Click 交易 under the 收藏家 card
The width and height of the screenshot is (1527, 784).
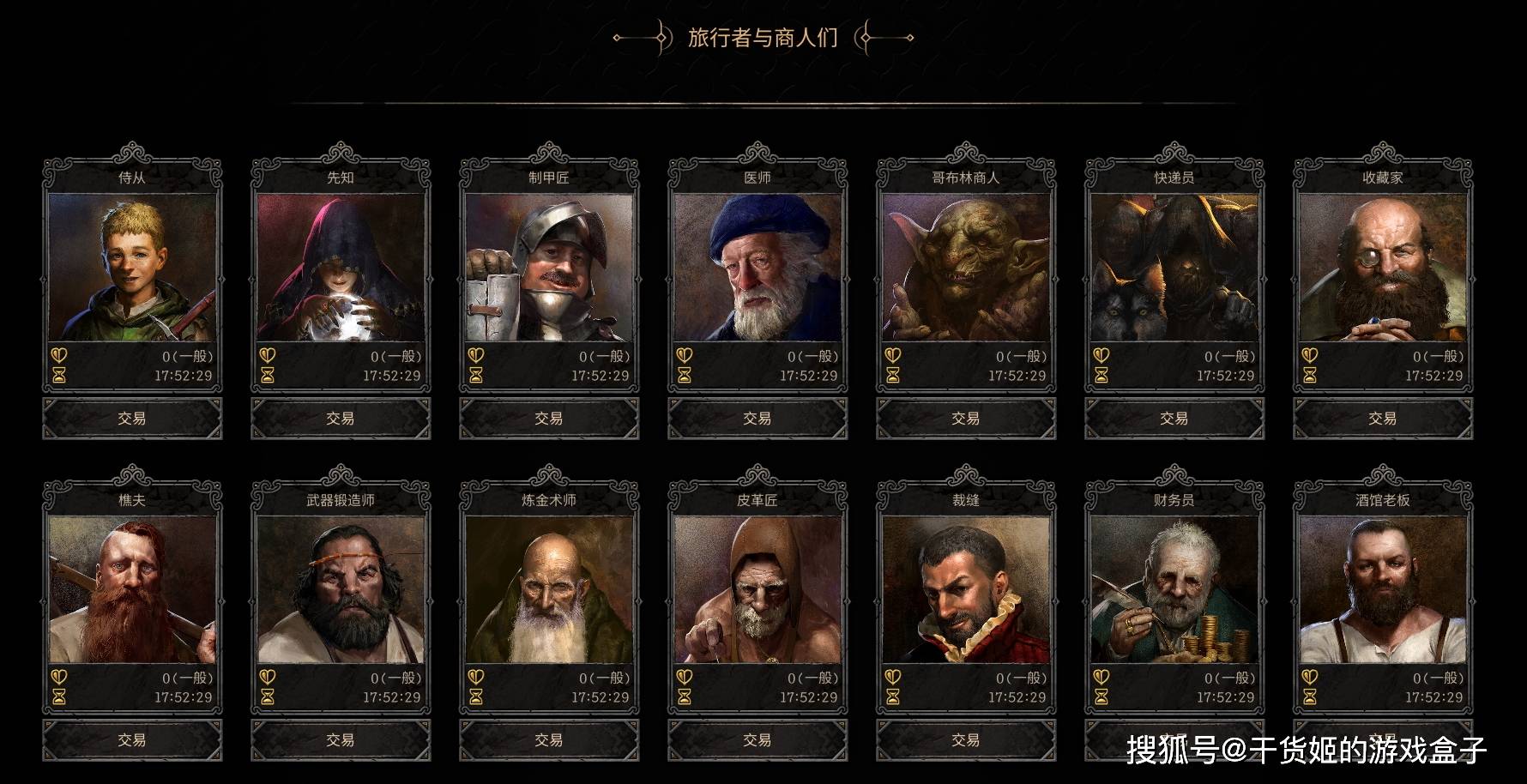pyautogui.click(x=1383, y=419)
